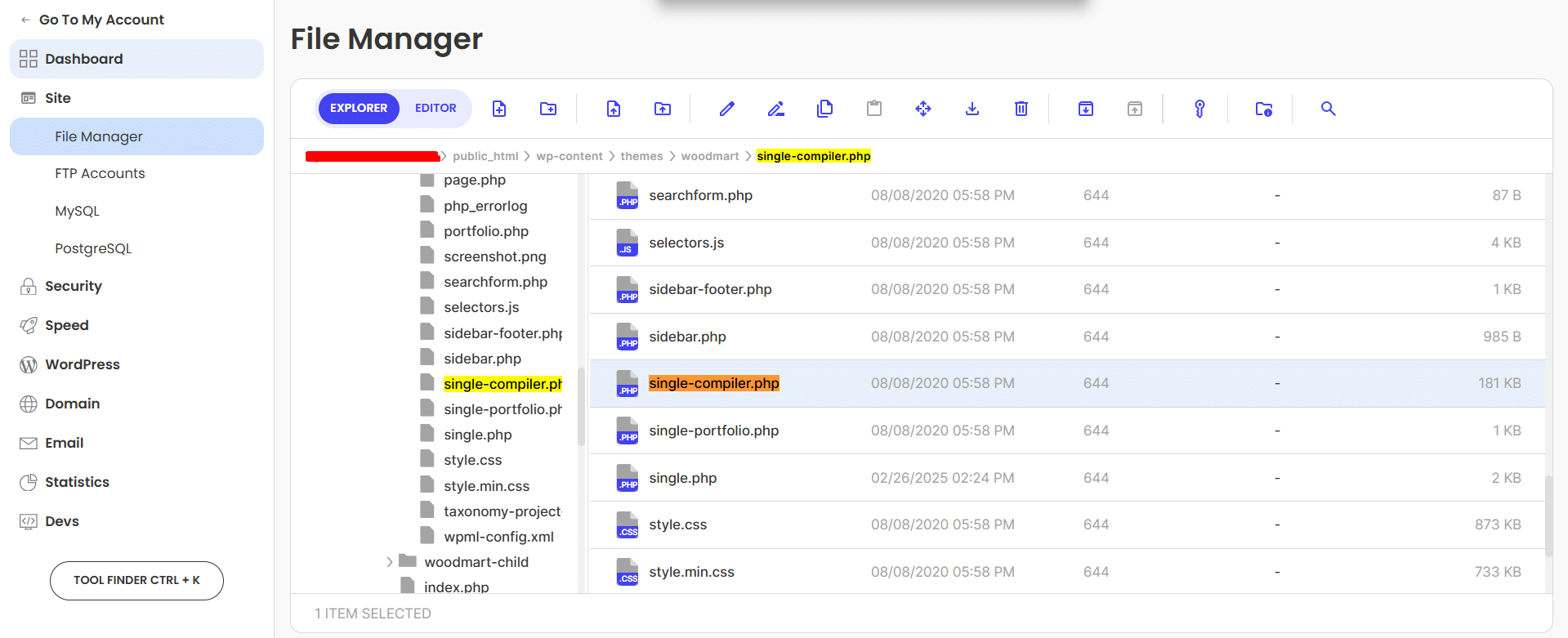Image resolution: width=1568 pixels, height=638 pixels.
Task: Select single-compiler.php row in file list
Action: (x=1067, y=383)
